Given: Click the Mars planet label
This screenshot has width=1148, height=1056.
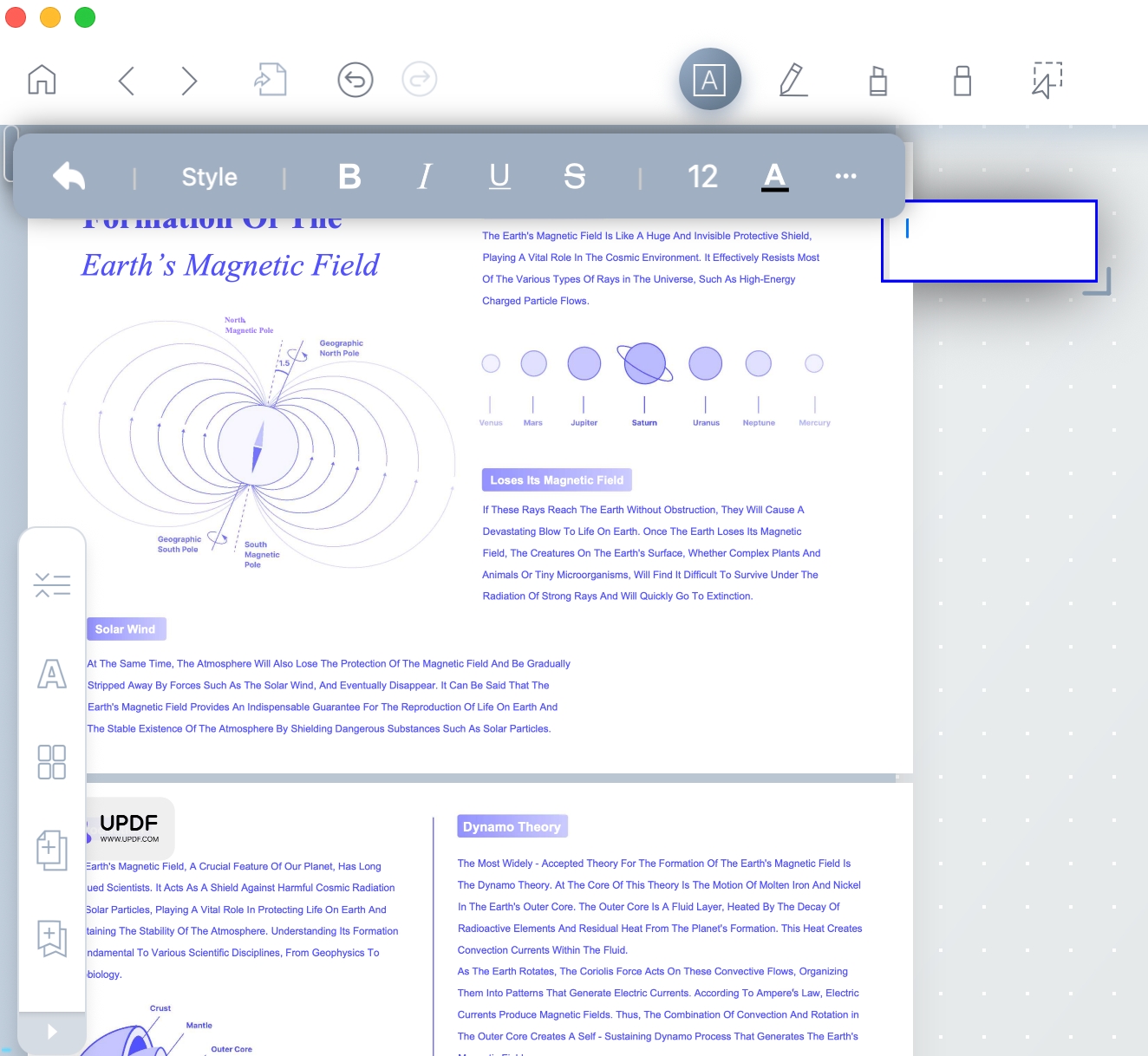Looking at the screenshot, I should coord(533,423).
